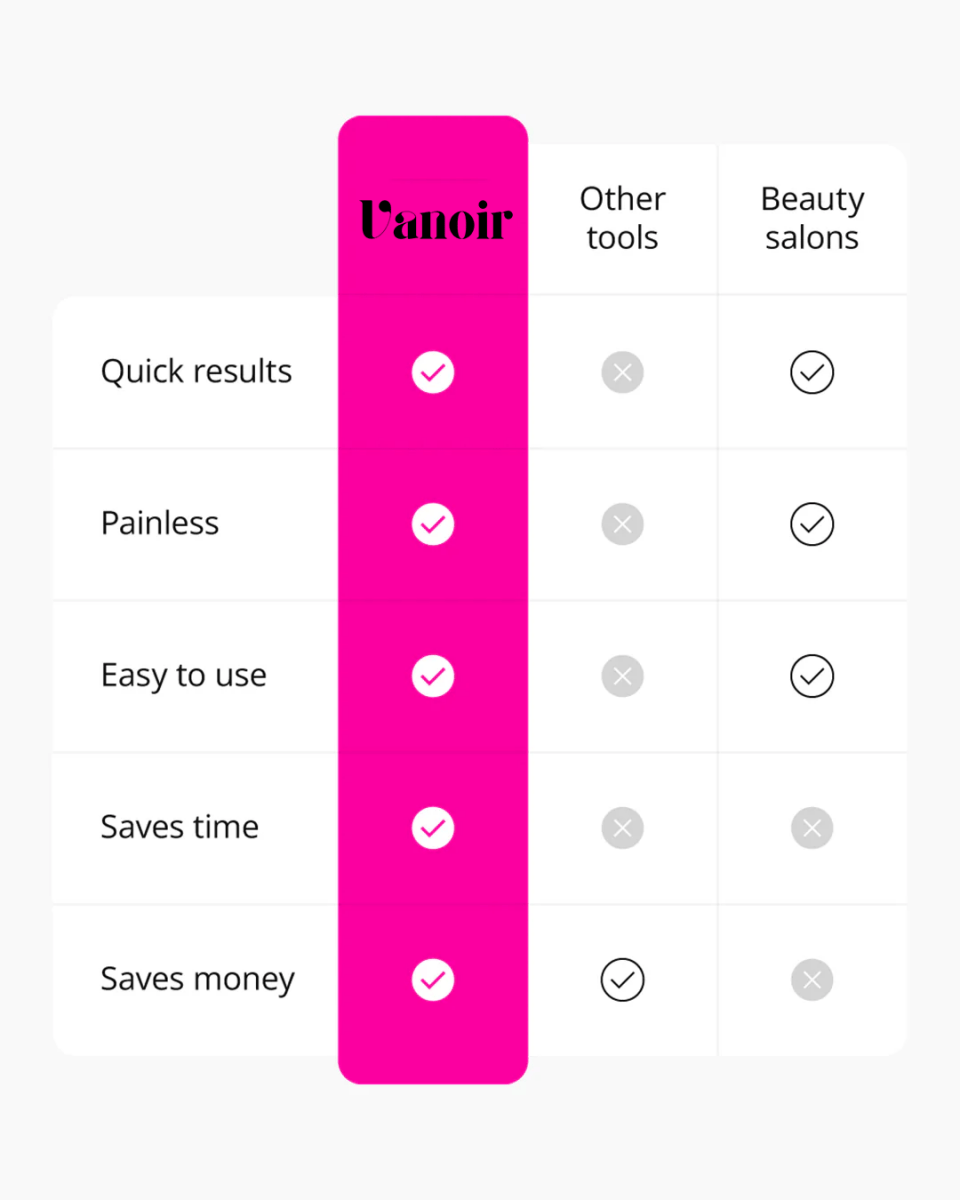Viewport: 960px width, 1200px height.
Task: Click the Vanoir checkmark for Easy to use
Action: [433, 676]
